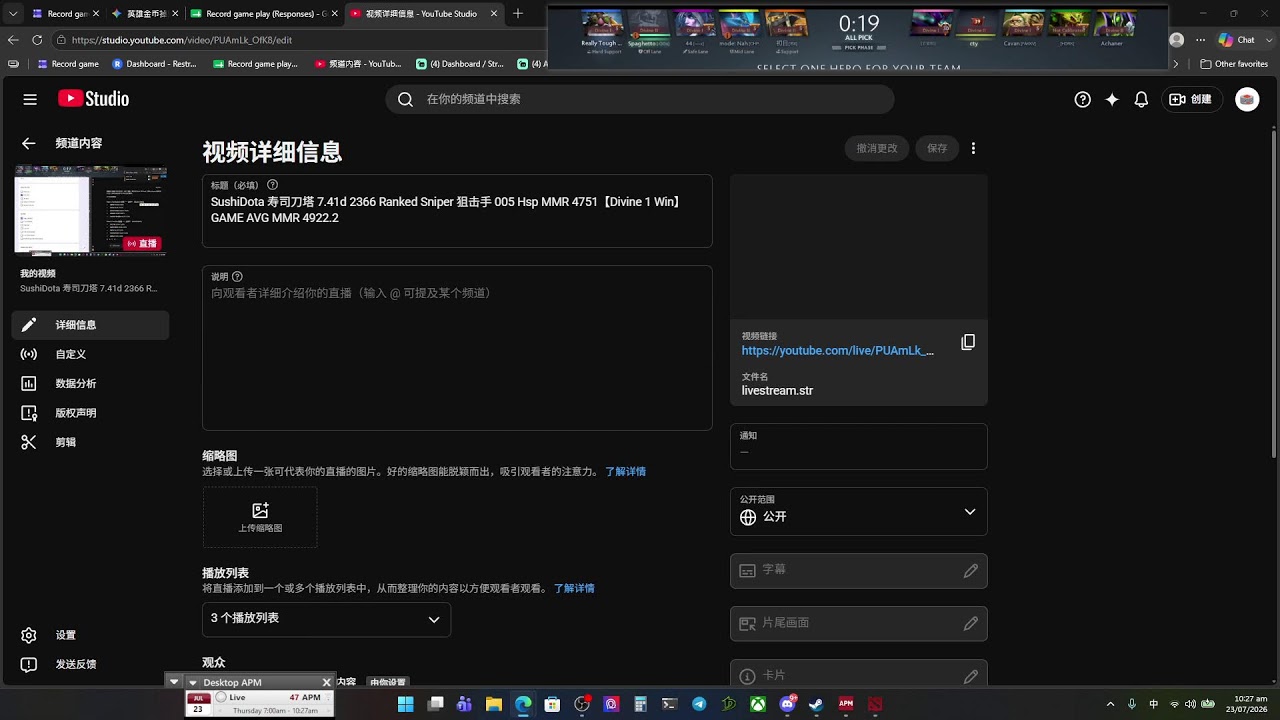The width and height of the screenshot is (1280, 720).
Task: Close the YouTube Studio browser tab
Action: coord(494,14)
